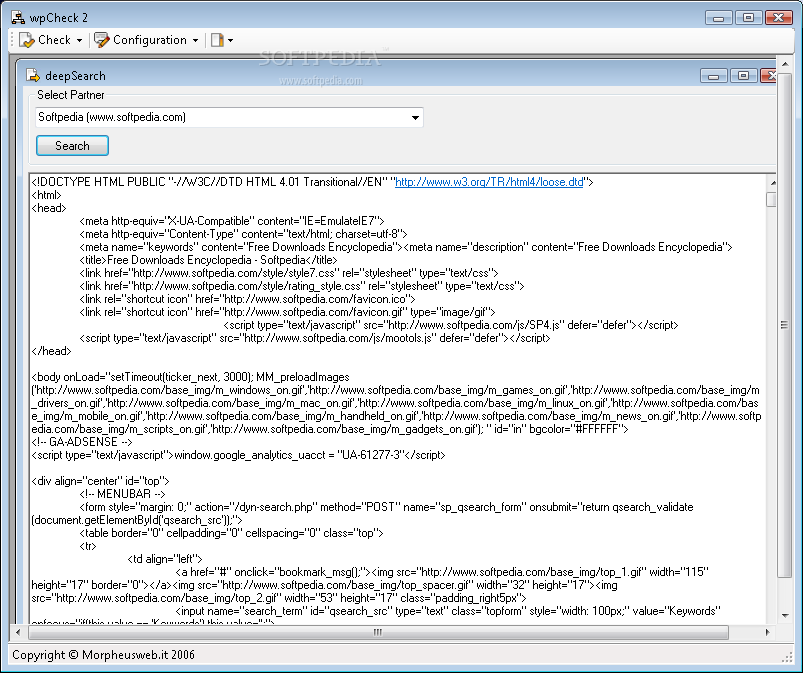Click the status bar resize grip

coord(787,658)
